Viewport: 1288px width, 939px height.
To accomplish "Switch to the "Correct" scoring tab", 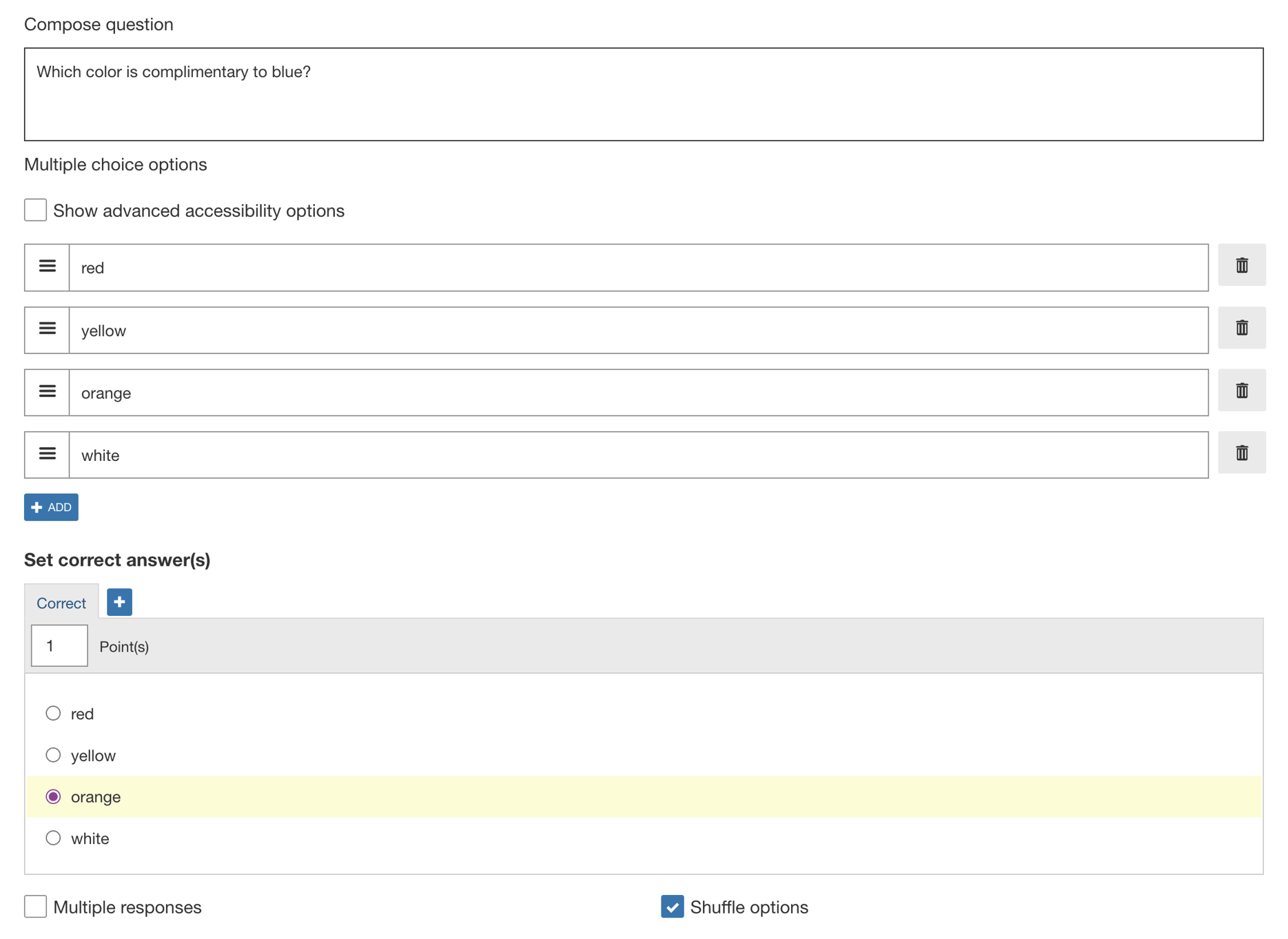I will click(x=61, y=603).
